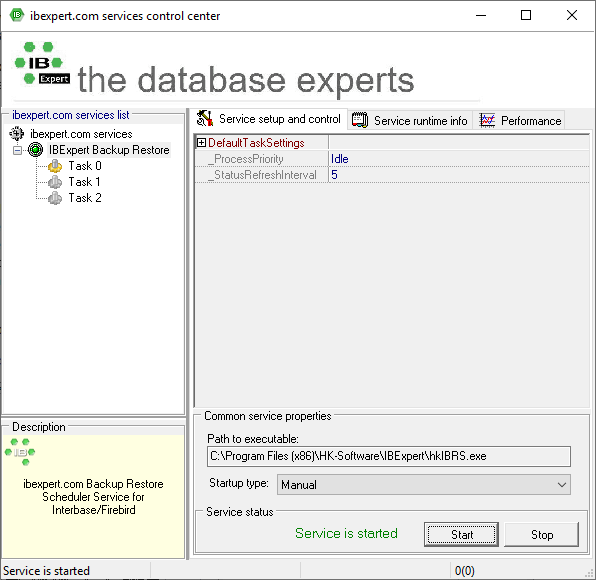Image resolution: width=596 pixels, height=580 pixels.
Task: Click the Performance chart icon
Action: click(x=487, y=120)
